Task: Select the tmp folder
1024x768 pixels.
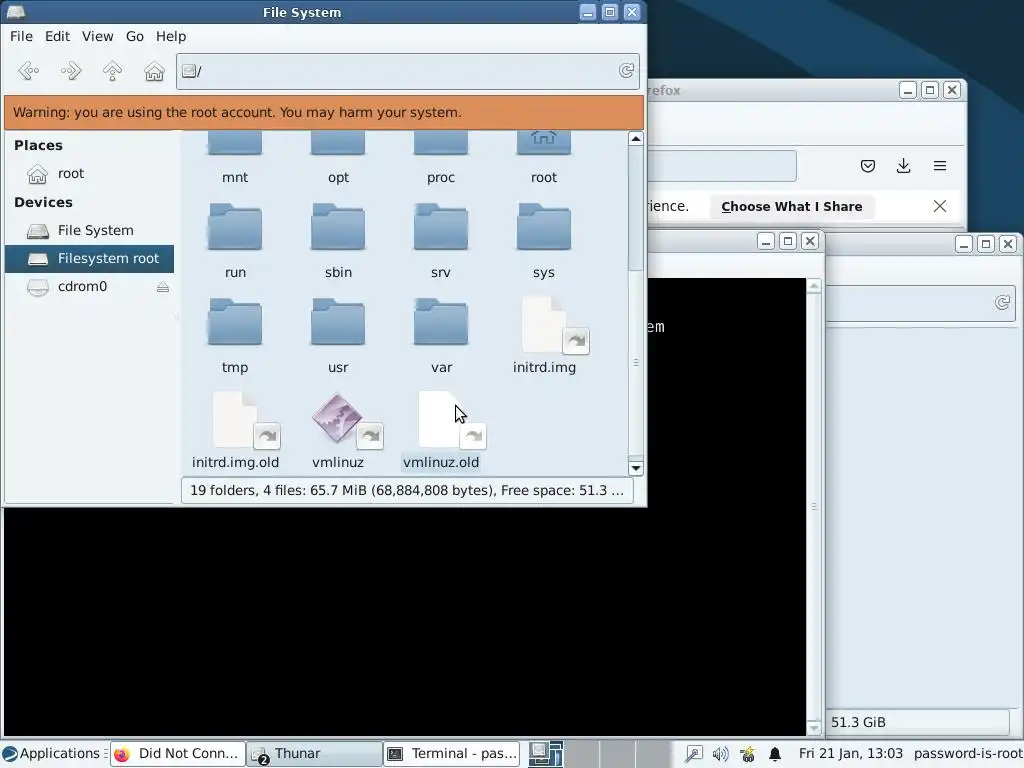Action: (235, 336)
